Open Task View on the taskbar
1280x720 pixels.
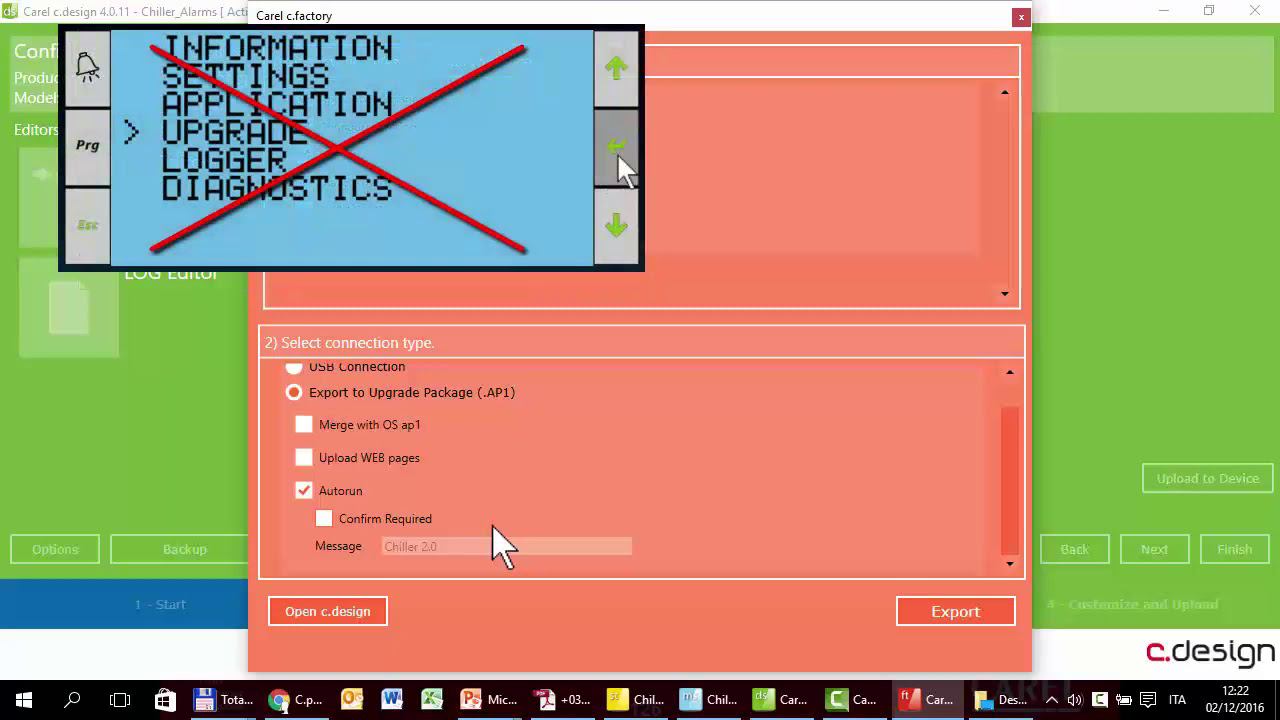click(x=119, y=700)
